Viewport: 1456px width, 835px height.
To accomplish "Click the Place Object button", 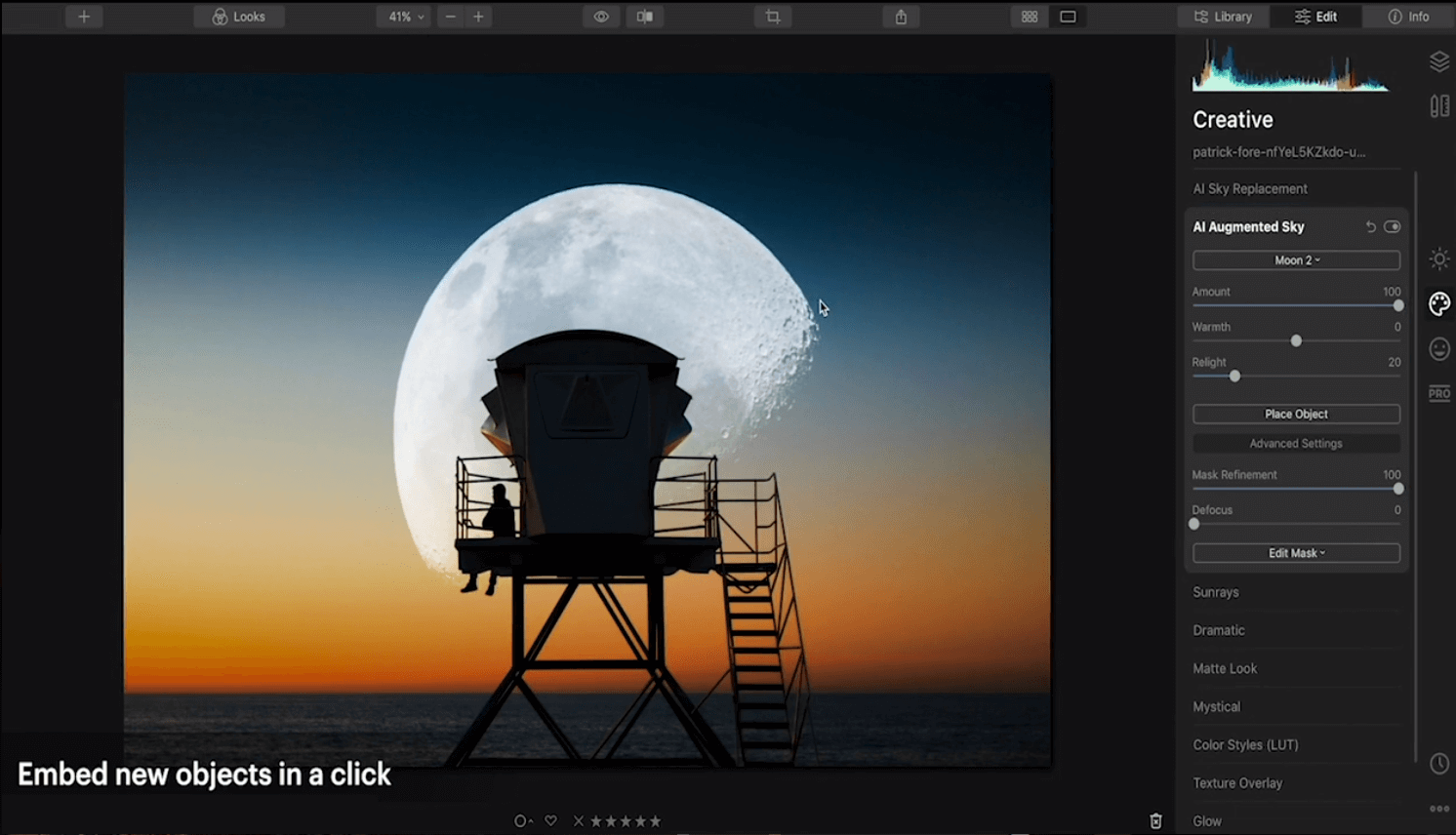I will click(x=1296, y=414).
